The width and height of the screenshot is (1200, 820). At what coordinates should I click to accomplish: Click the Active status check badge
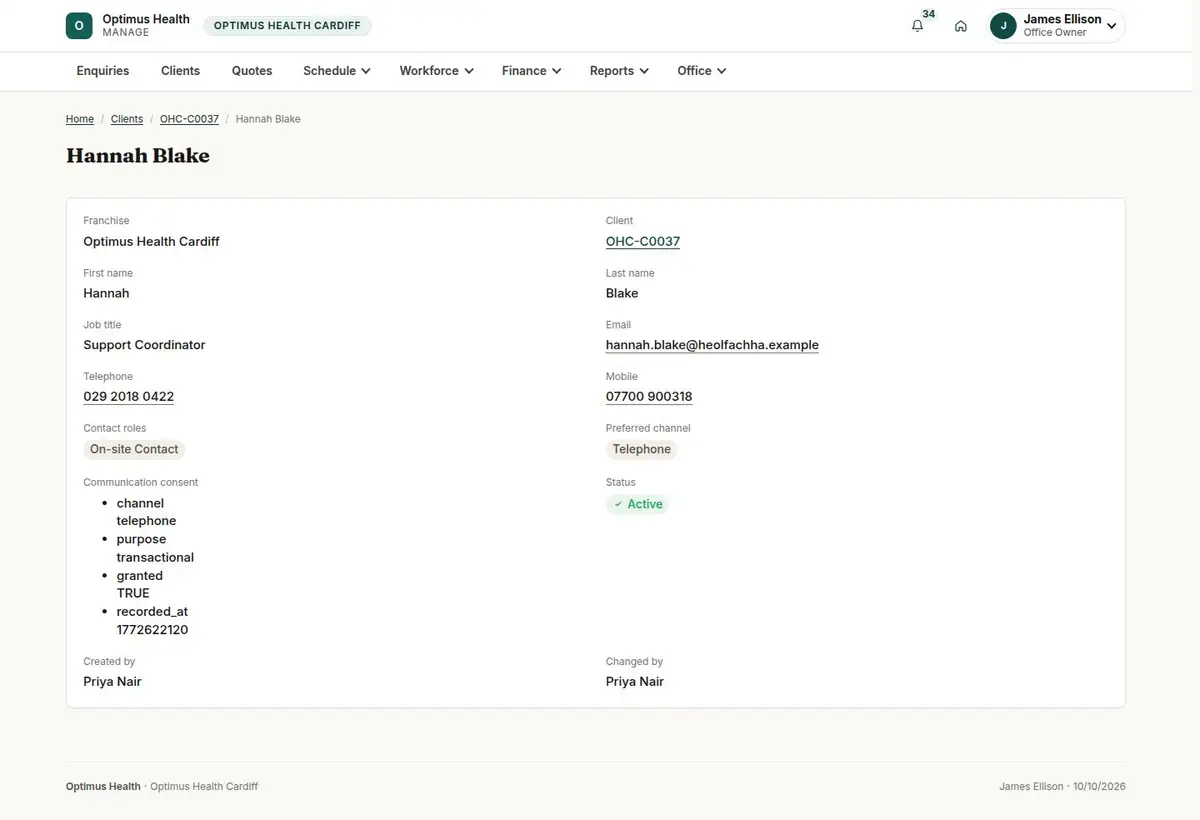click(x=638, y=504)
